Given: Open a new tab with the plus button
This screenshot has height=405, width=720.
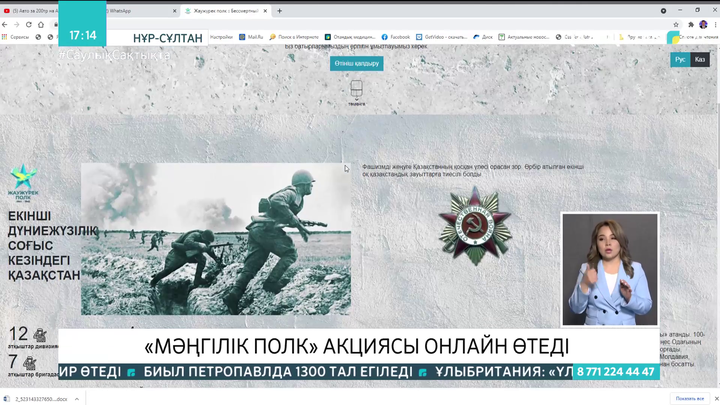Looking at the screenshot, I should [x=279, y=11].
